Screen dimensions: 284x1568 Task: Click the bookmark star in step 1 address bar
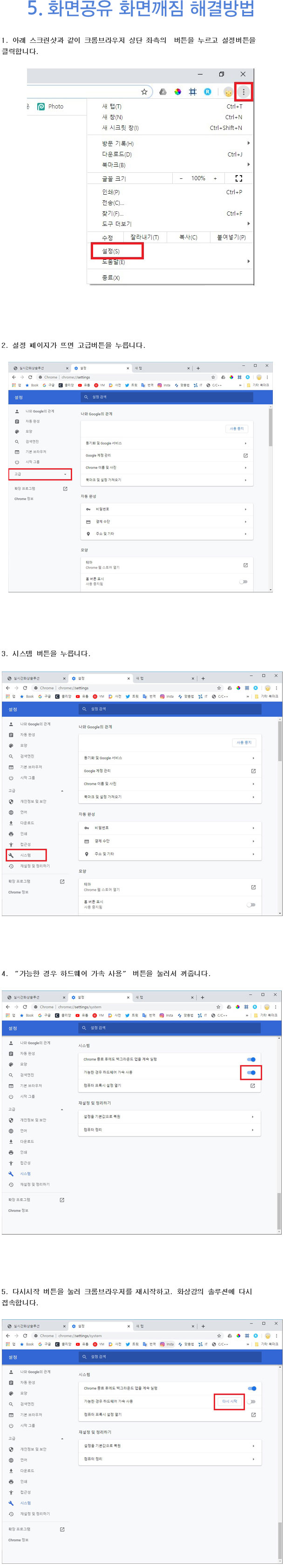[144, 92]
